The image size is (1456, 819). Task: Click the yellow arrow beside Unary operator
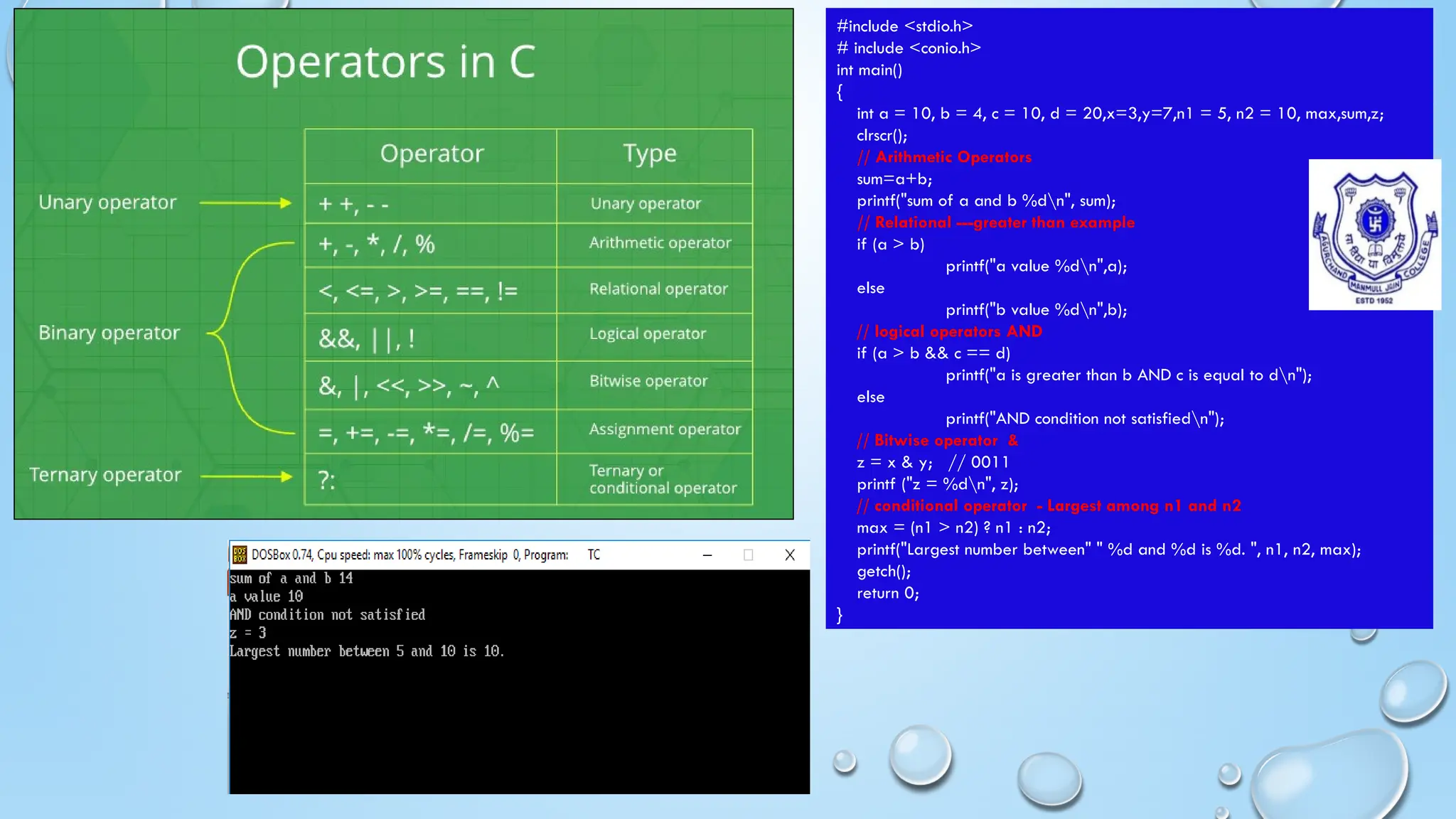coord(245,203)
